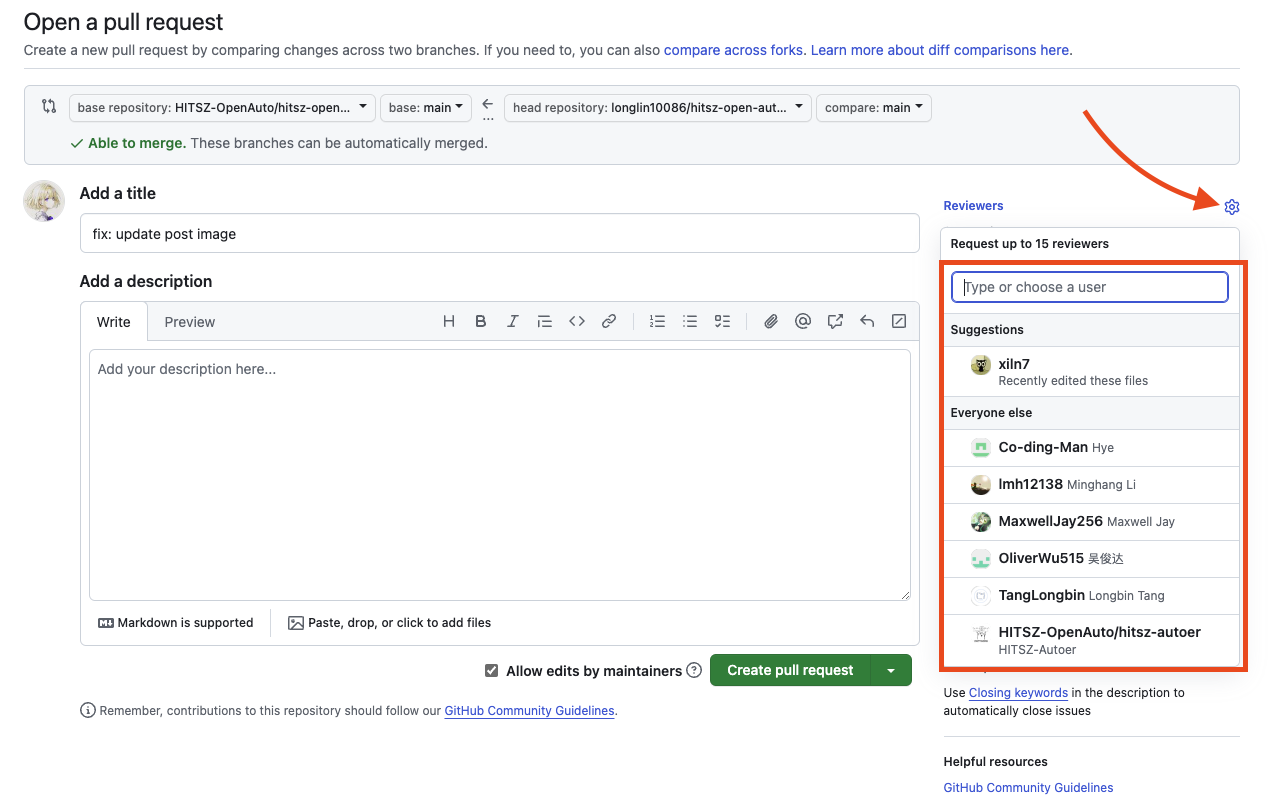Screen dimensions: 1273x807
Task: Insert a heading with the H icon
Action: [449, 321]
